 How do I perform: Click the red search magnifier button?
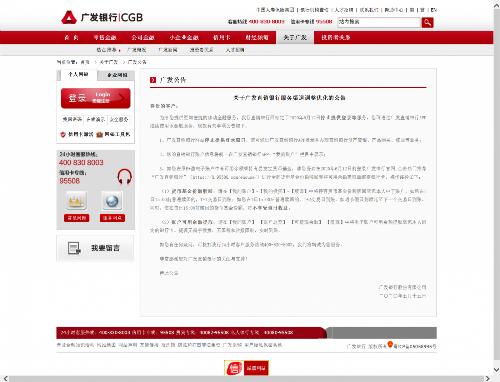tap(427, 22)
